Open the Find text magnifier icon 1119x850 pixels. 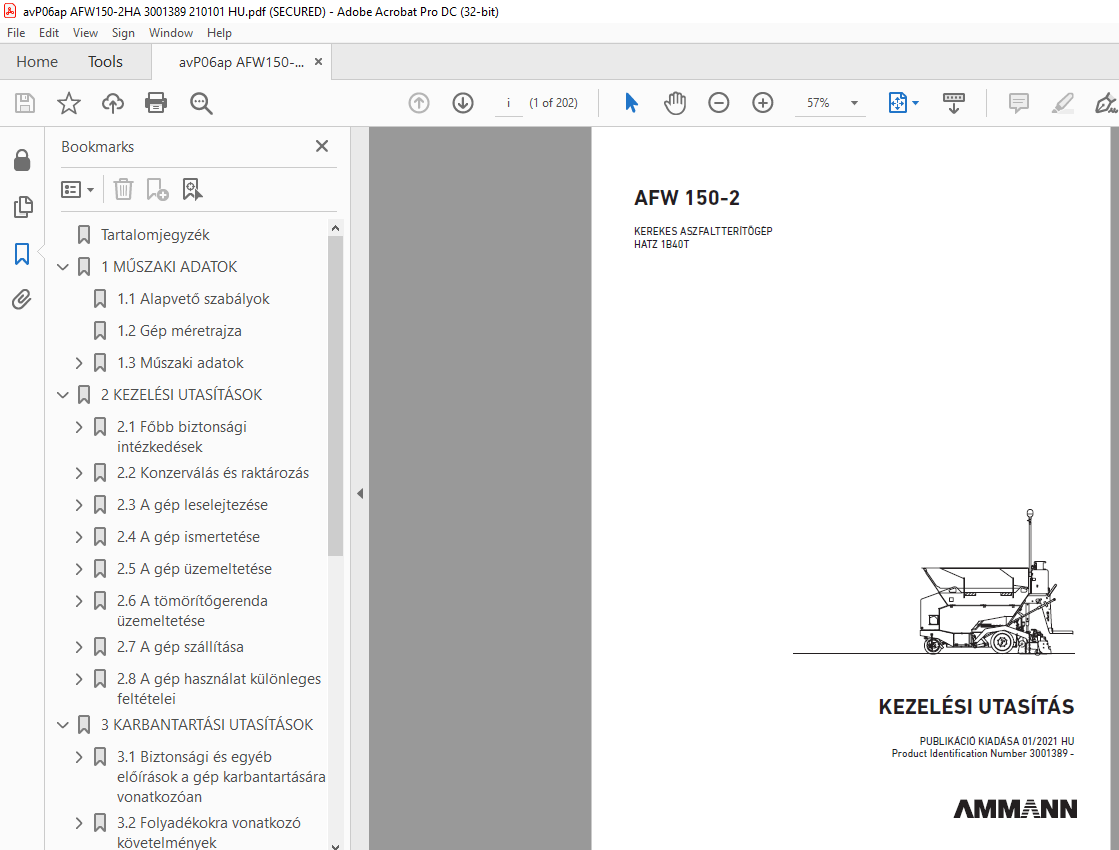click(201, 103)
